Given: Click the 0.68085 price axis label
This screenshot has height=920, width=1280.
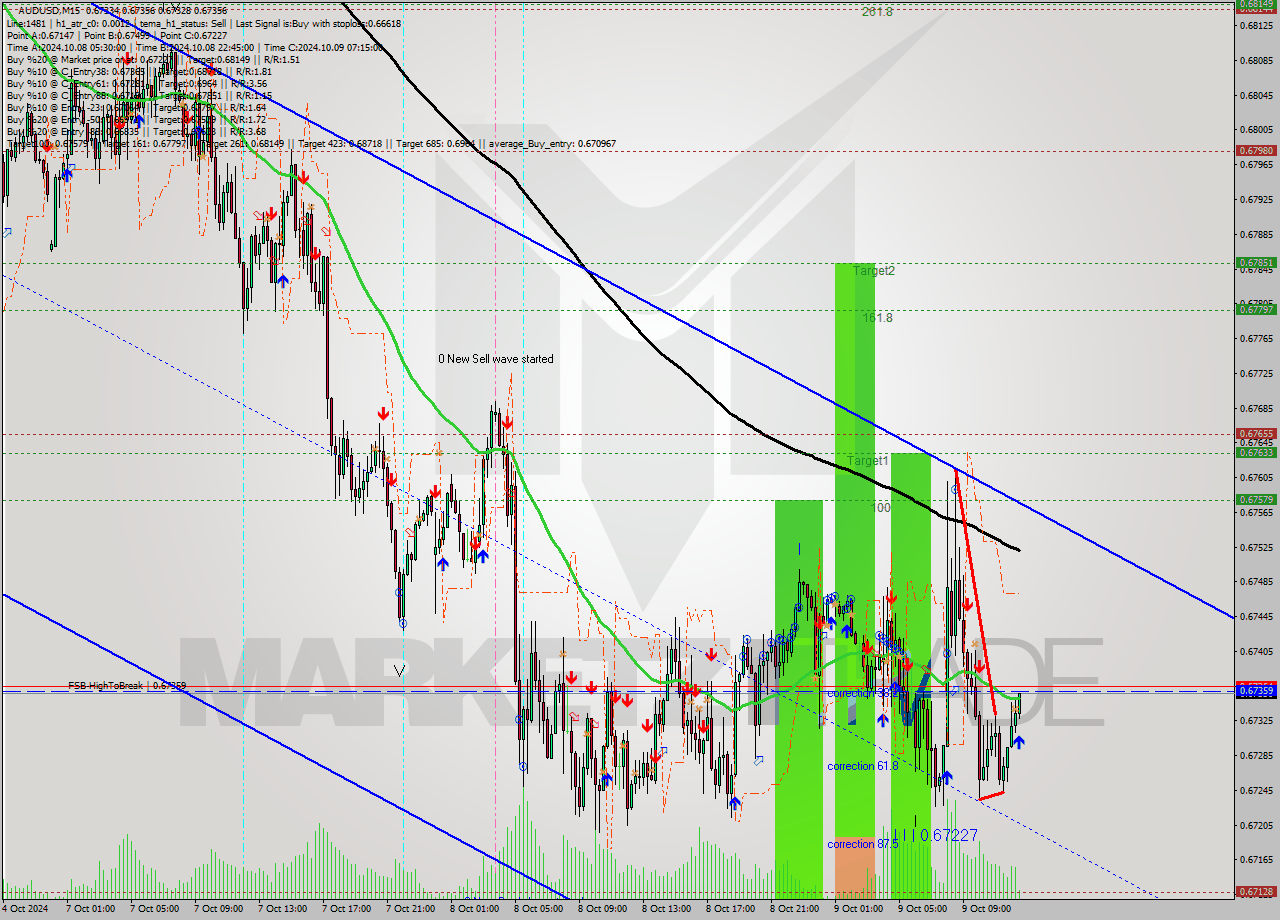Looking at the screenshot, I should coord(1256,60).
